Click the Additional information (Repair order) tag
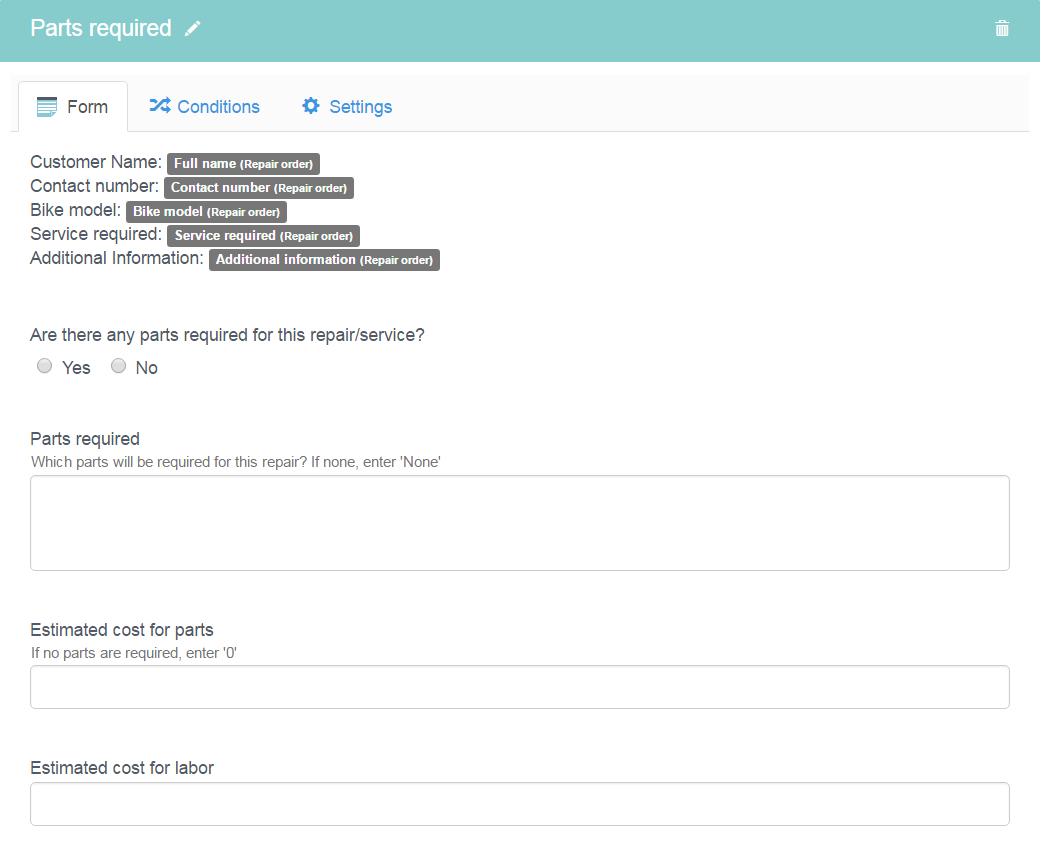Screen dimensions: 1040x862 point(324,259)
